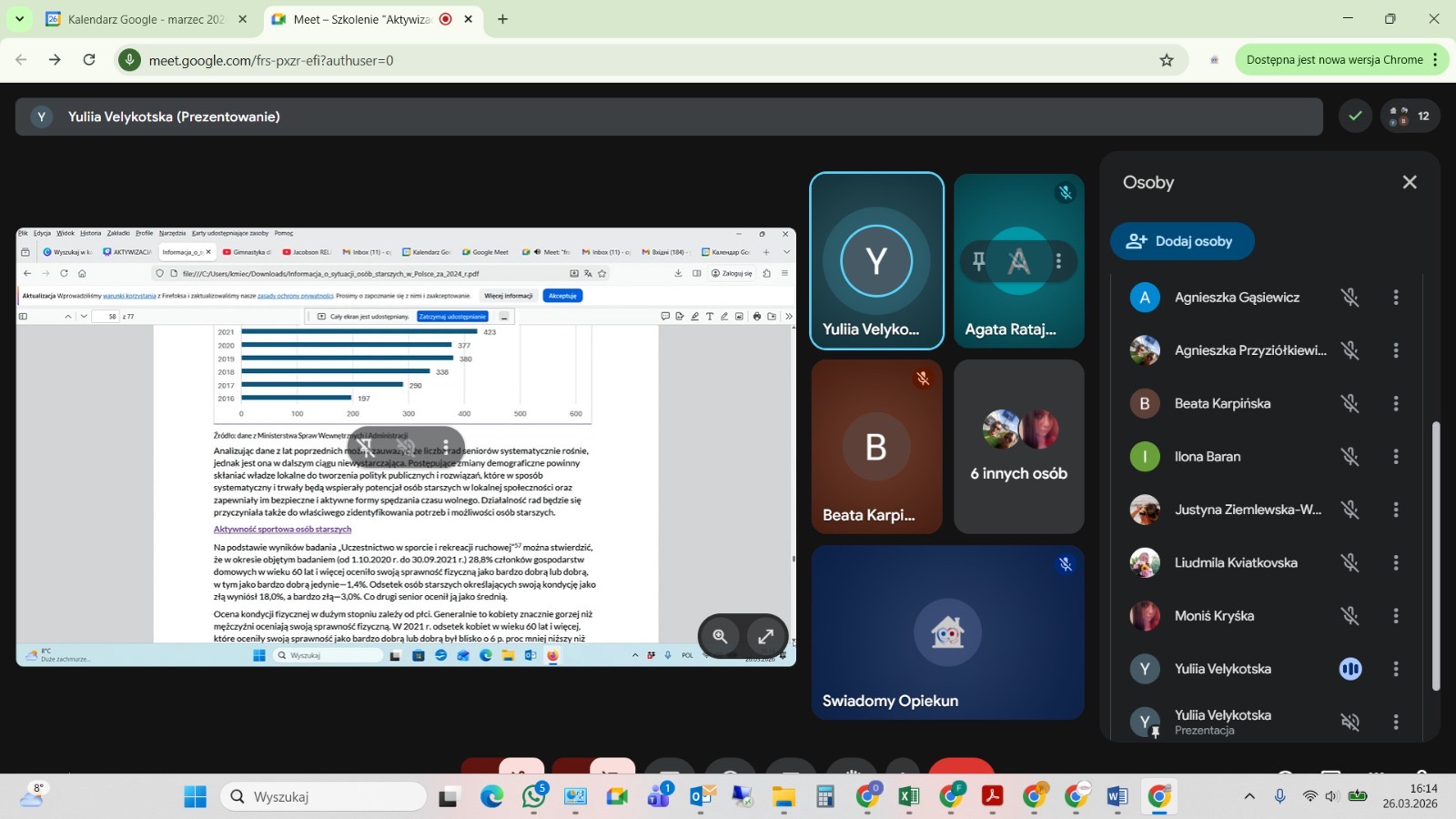Click the participants list scrollbar
The width and height of the screenshot is (1456, 819).
point(1436,555)
